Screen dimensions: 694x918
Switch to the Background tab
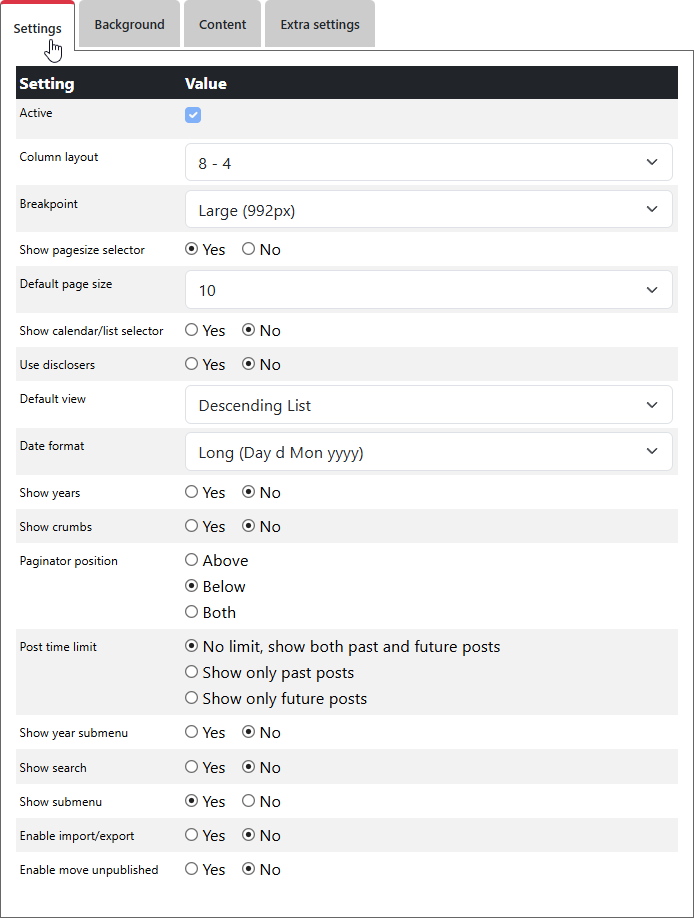pyautogui.click(x=129, y=25)
